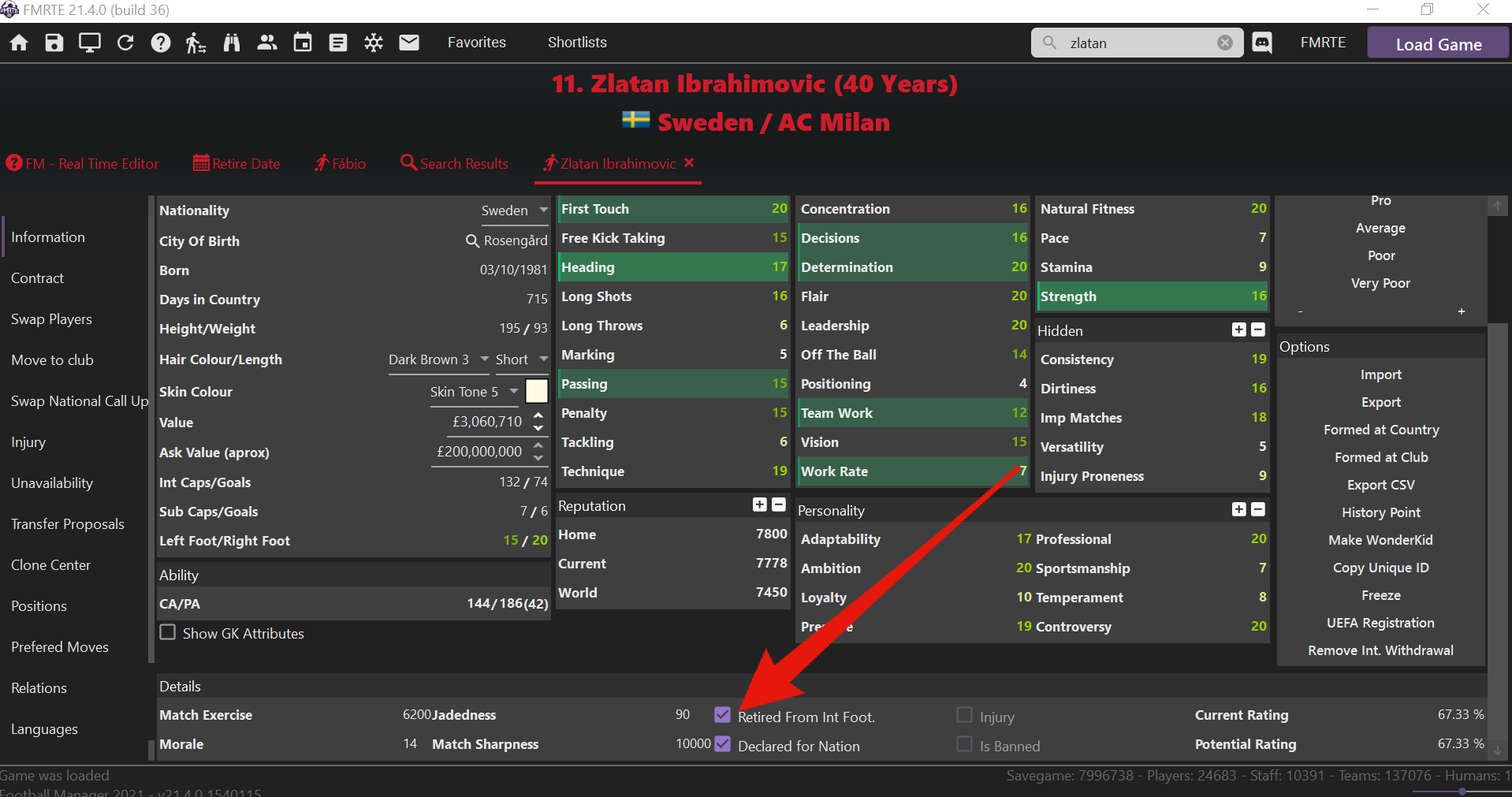This screenshot has width=1512, height=797.
Task: Click the plus icon in Reputation header
Action: (760, 505)
